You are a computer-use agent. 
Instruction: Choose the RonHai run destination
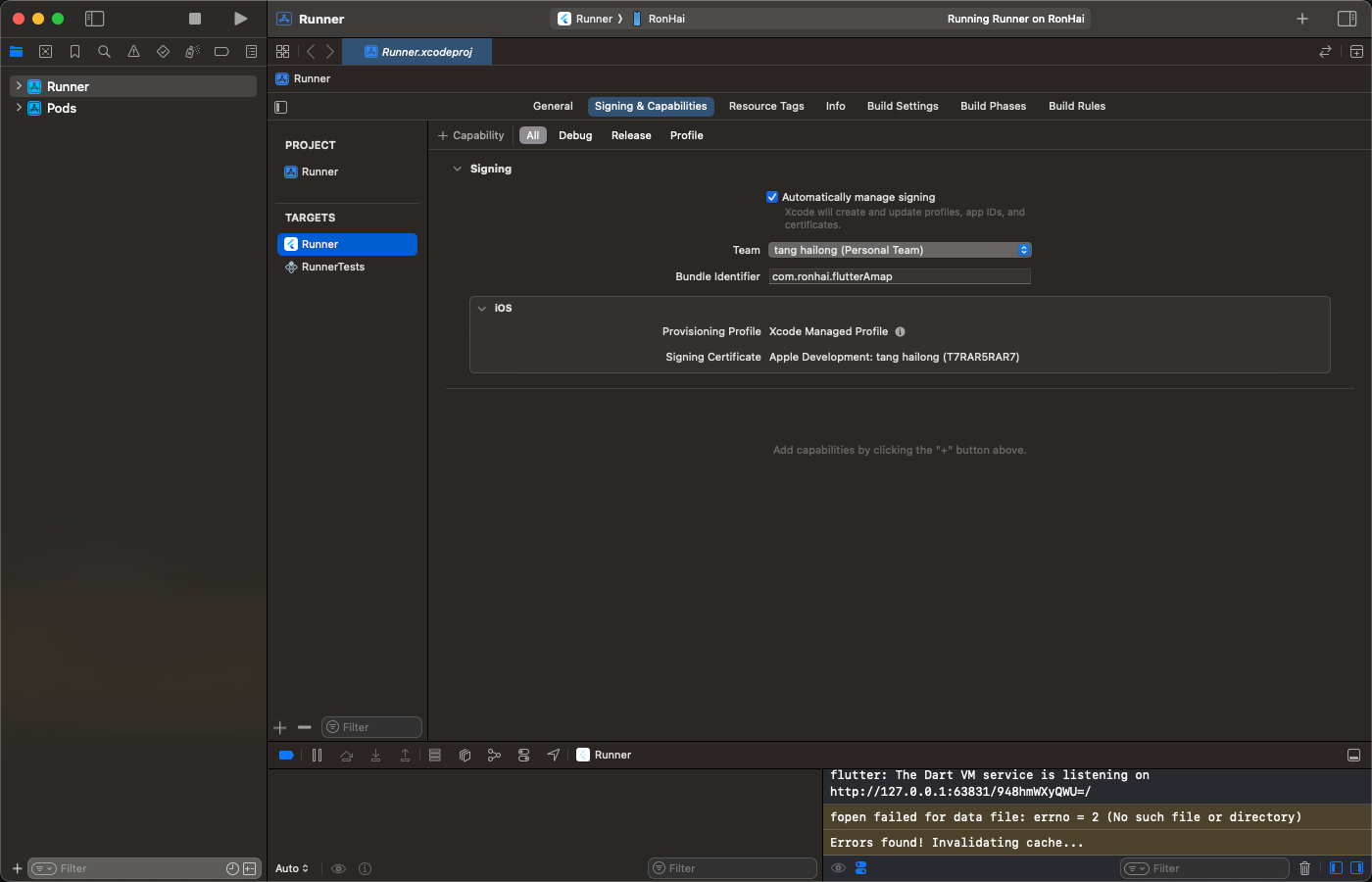[659, 19]
